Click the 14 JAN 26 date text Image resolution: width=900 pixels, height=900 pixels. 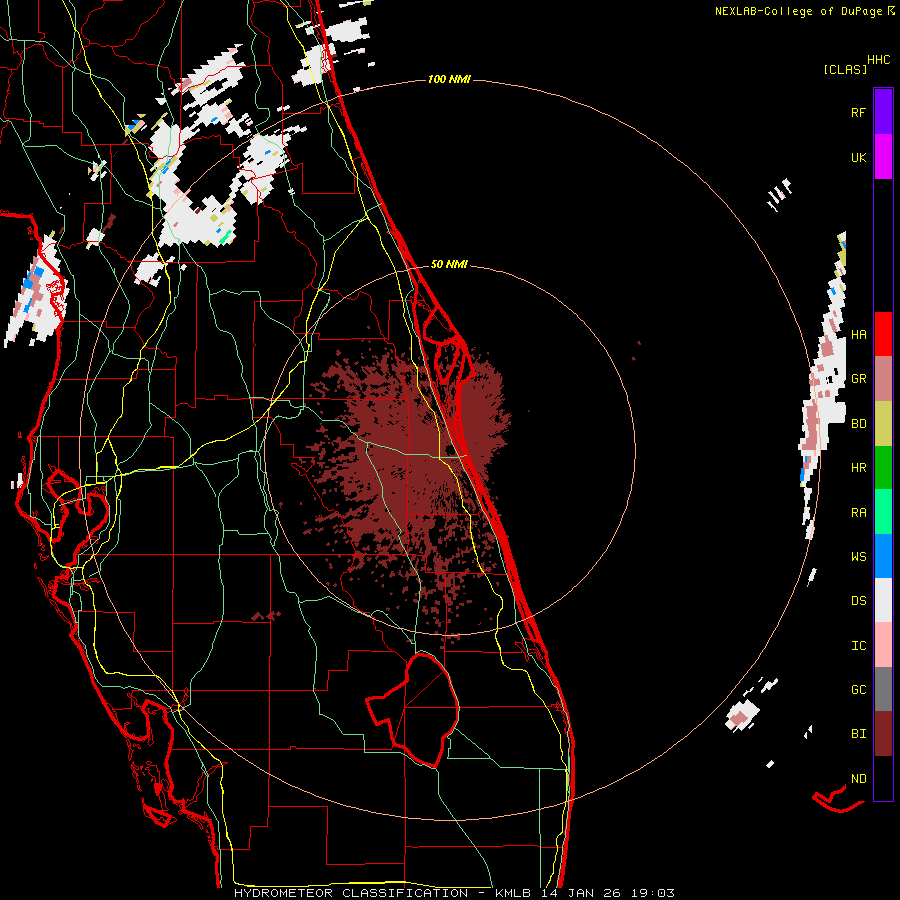580,893
